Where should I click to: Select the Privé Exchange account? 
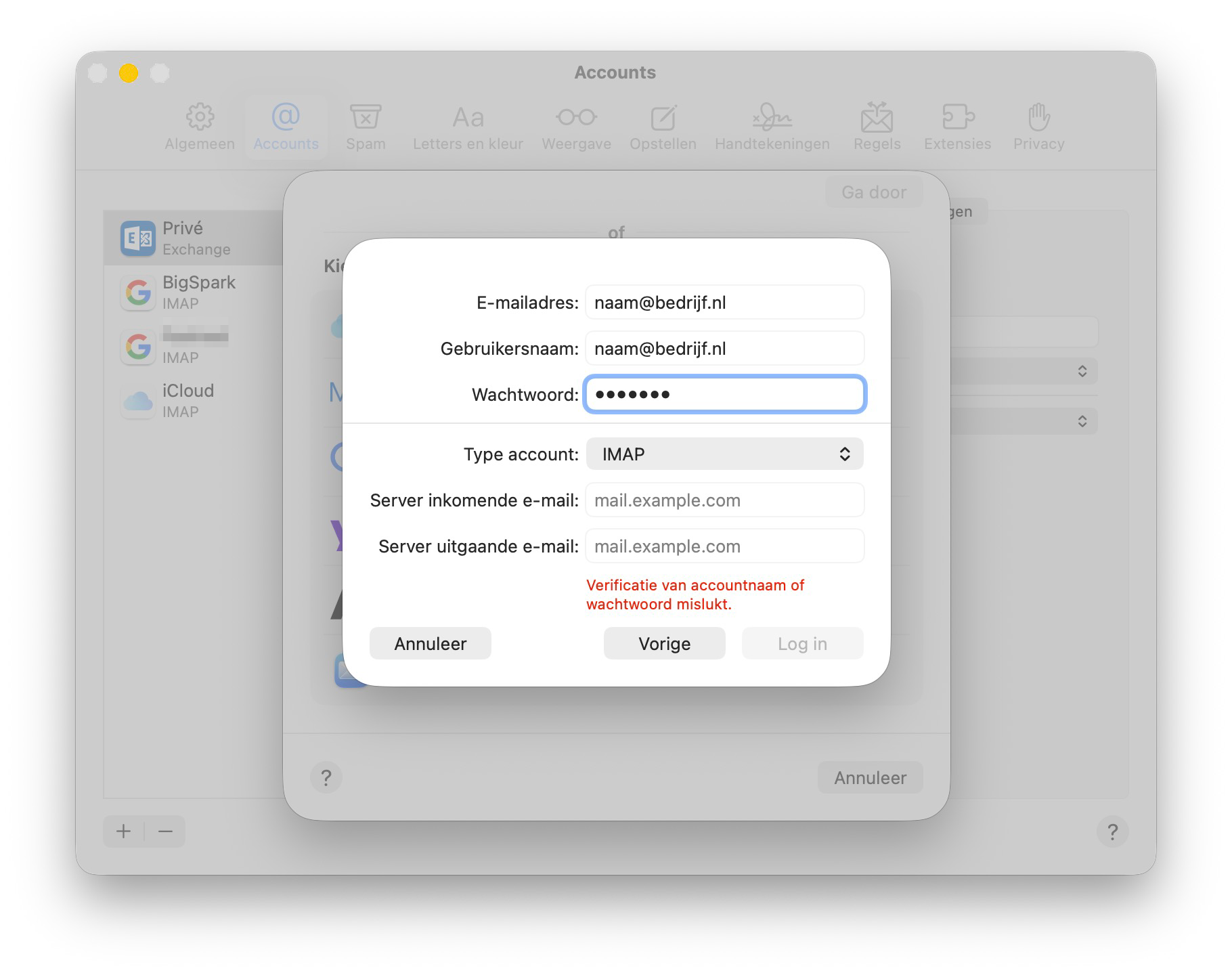[194, 238]
